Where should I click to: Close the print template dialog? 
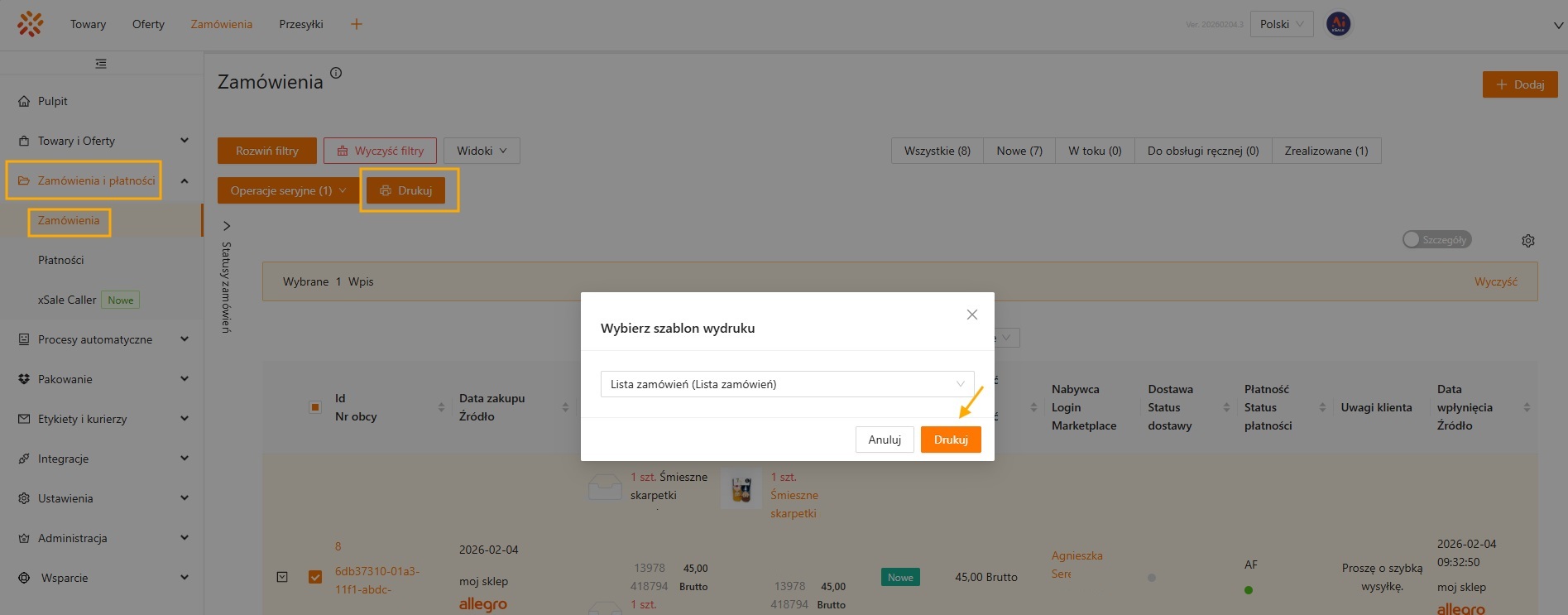point(971,315)
